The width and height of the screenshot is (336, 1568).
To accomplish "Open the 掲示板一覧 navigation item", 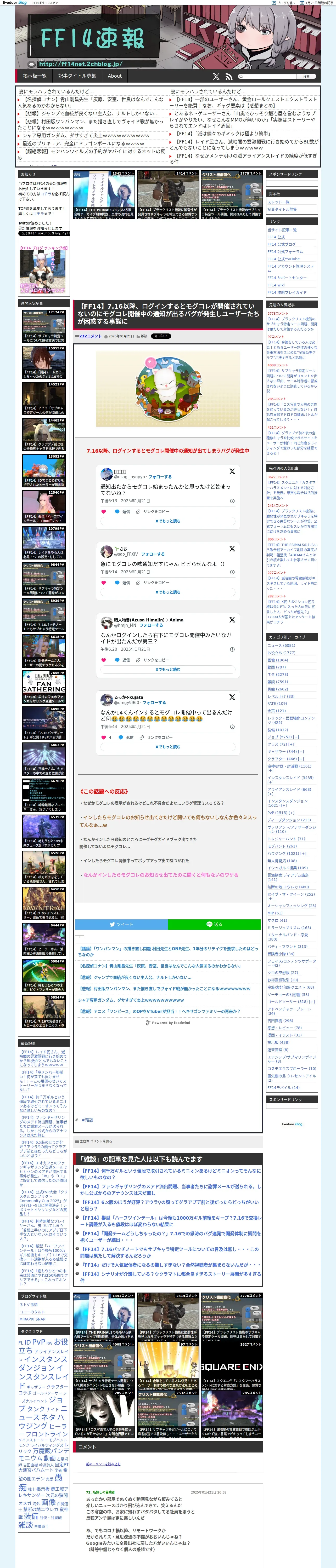I will tap(35, 76).
